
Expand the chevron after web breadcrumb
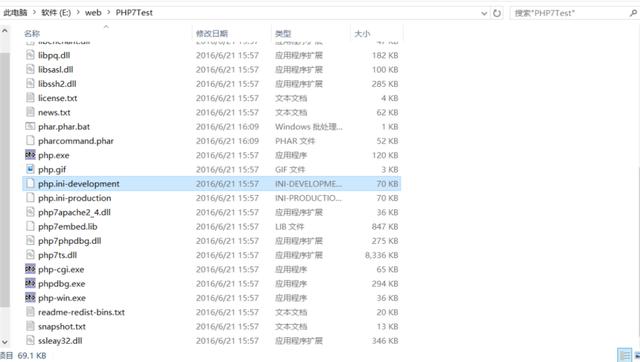pos(109,12)
